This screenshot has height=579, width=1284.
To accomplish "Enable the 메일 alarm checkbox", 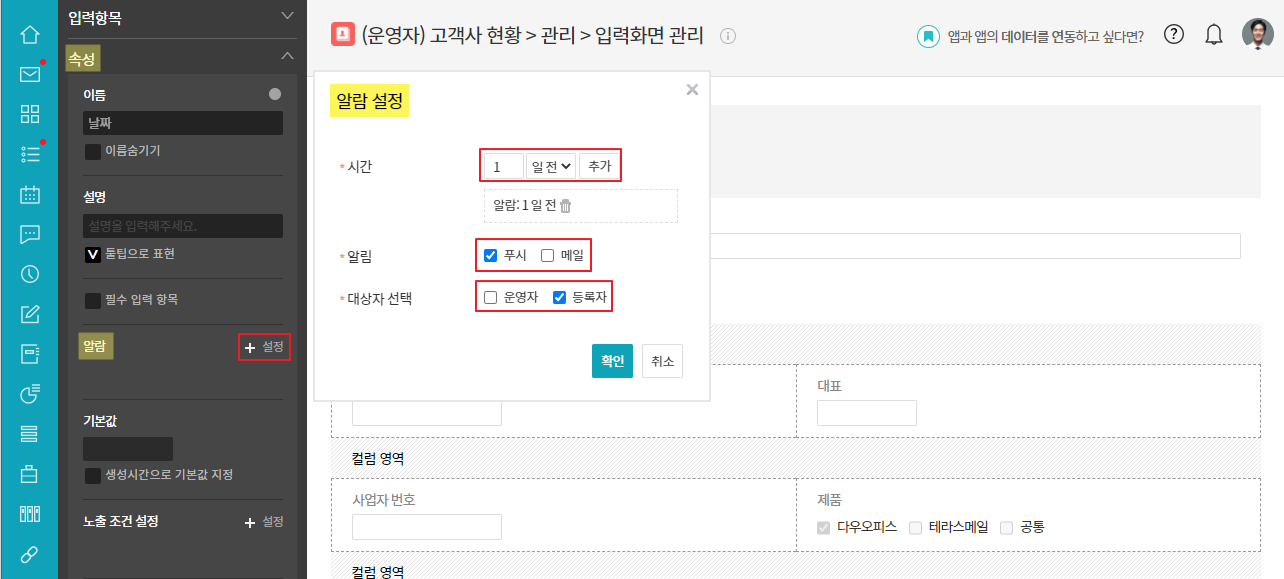I will point(547,255).
